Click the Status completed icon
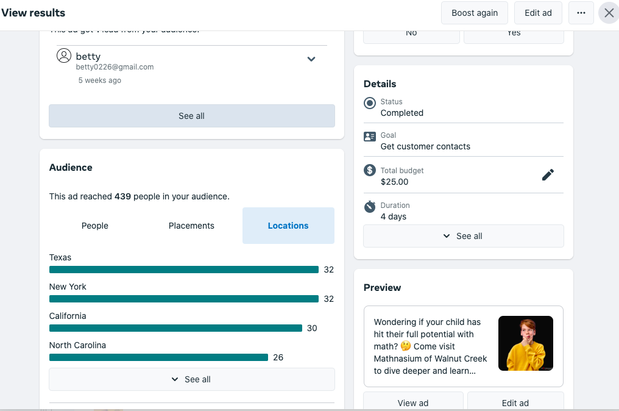The width and height of the screenshot is (619, 411). coord(370,103)
